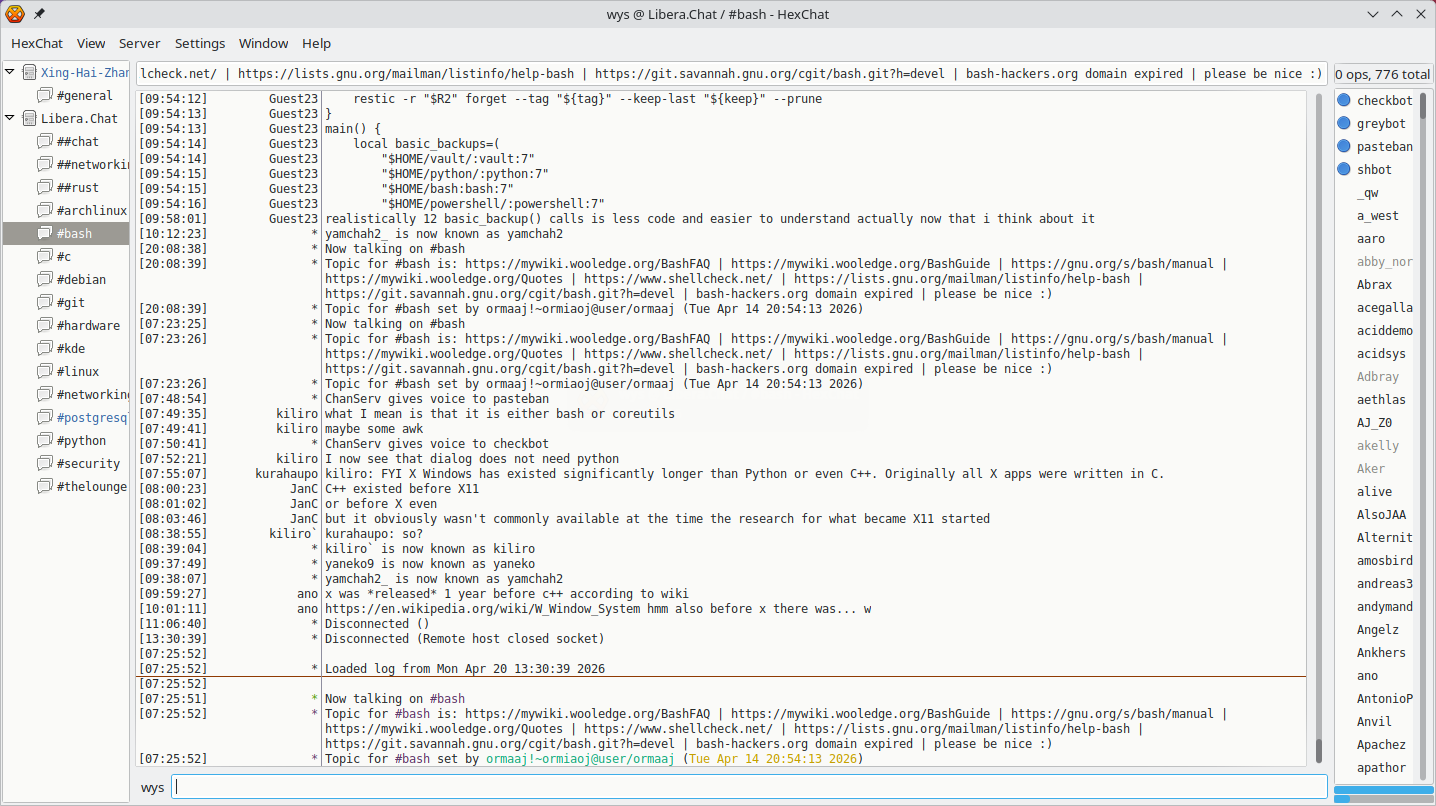Select the #git channel icon

(45, 302)
